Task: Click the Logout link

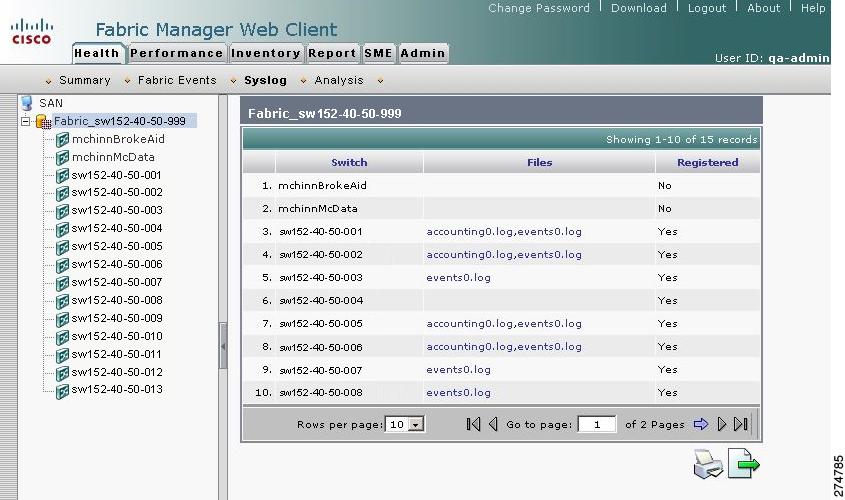Action: click(x=707, y=8)
